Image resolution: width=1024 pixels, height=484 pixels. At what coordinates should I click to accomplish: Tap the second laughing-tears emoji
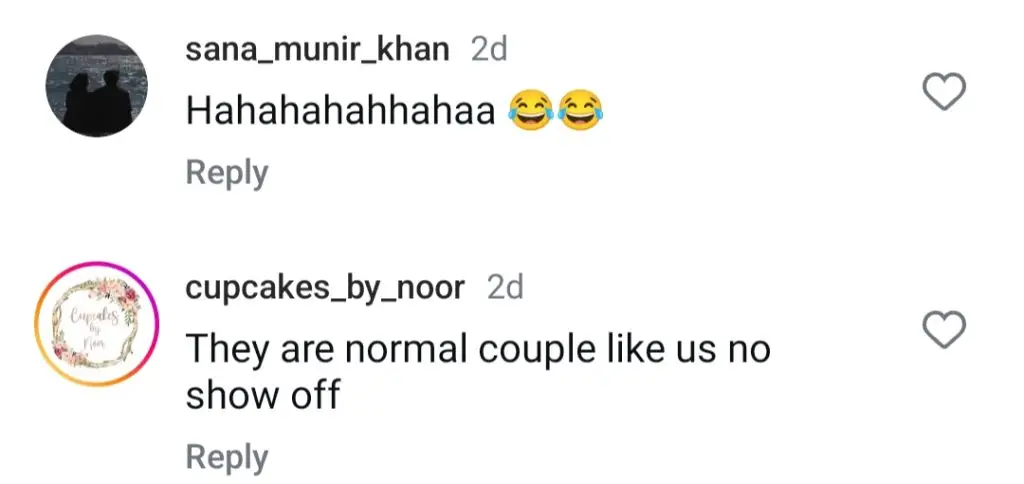pos(581,110)
